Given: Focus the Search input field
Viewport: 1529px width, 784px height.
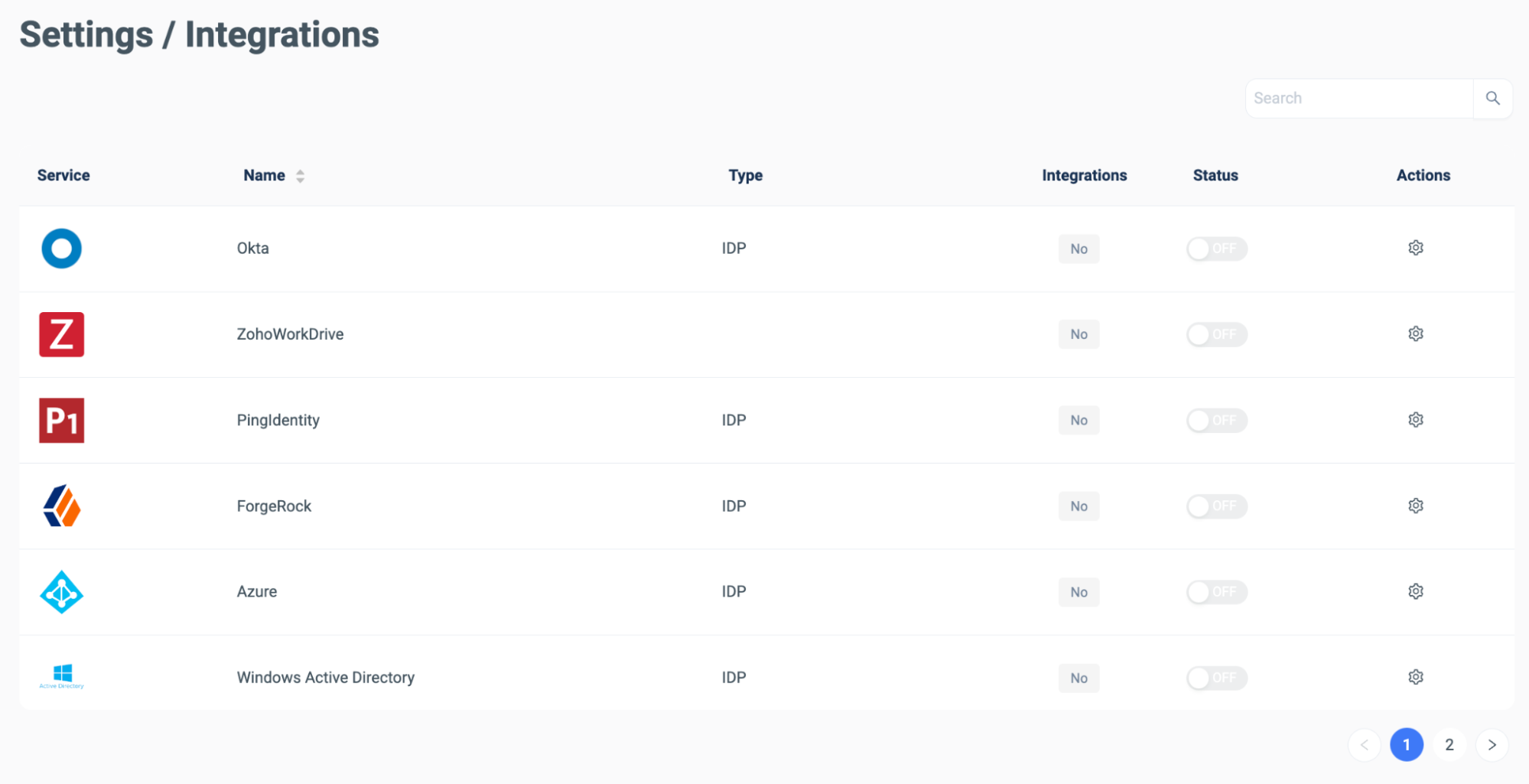Looking at the screenshot, I should (x=1359, y=98).
